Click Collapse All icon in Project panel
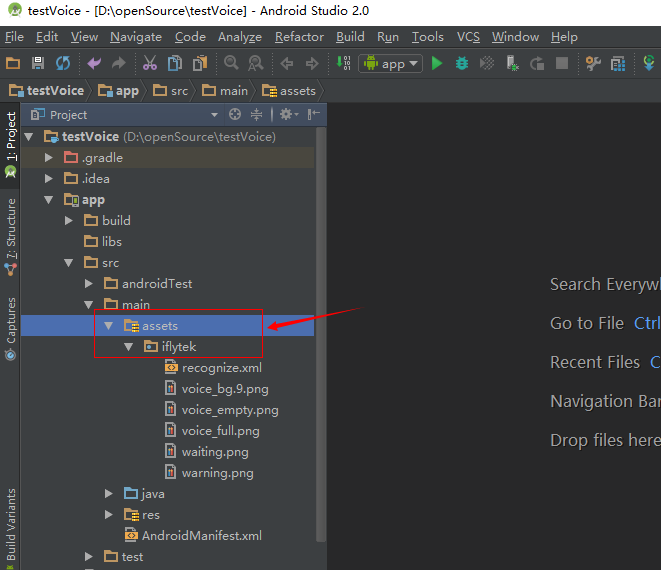The height and width of the screenshot is (570, 661). 256,114
